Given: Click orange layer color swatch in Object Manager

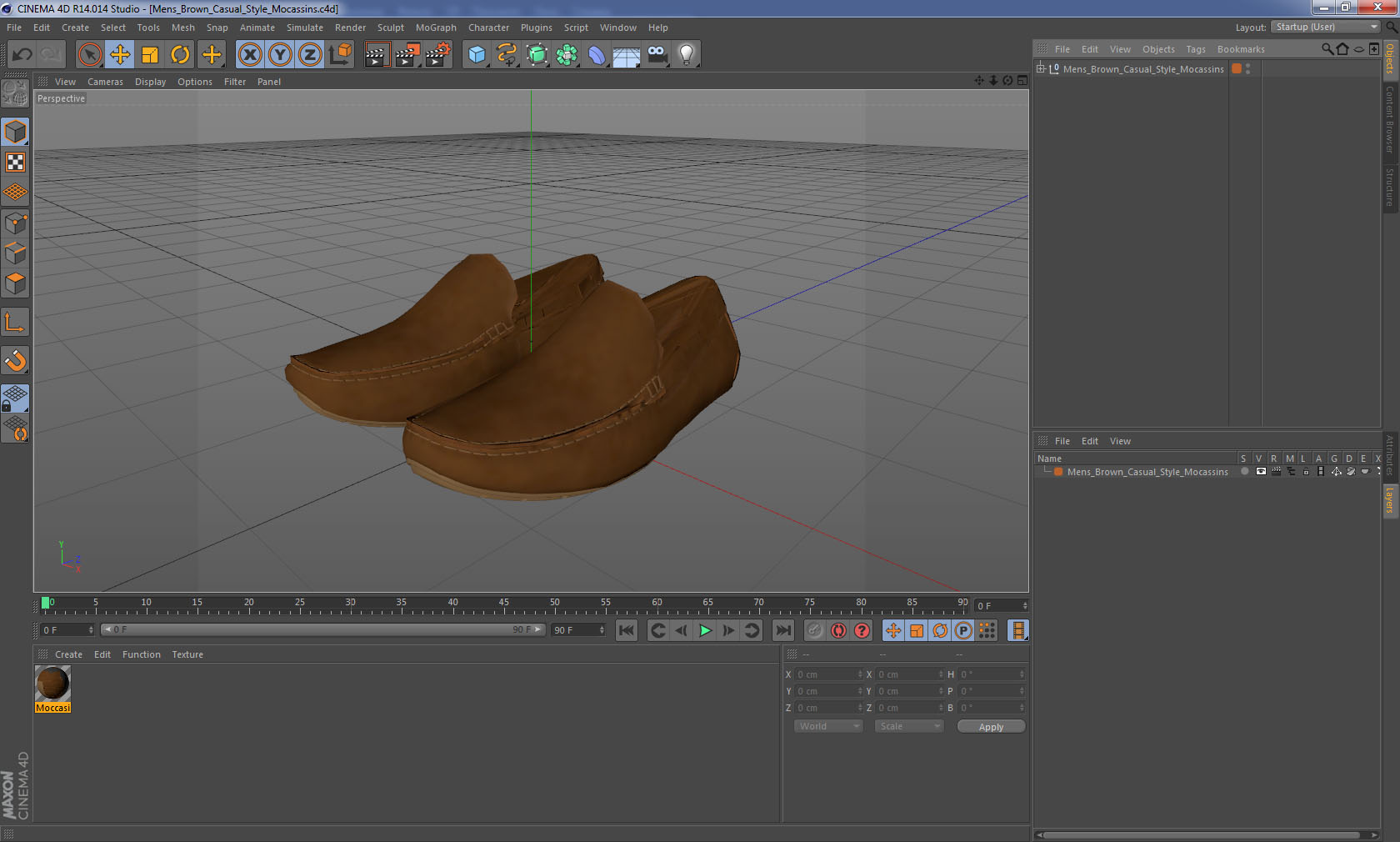Looking at the screenshot, I should click(x=1237, y=69).
